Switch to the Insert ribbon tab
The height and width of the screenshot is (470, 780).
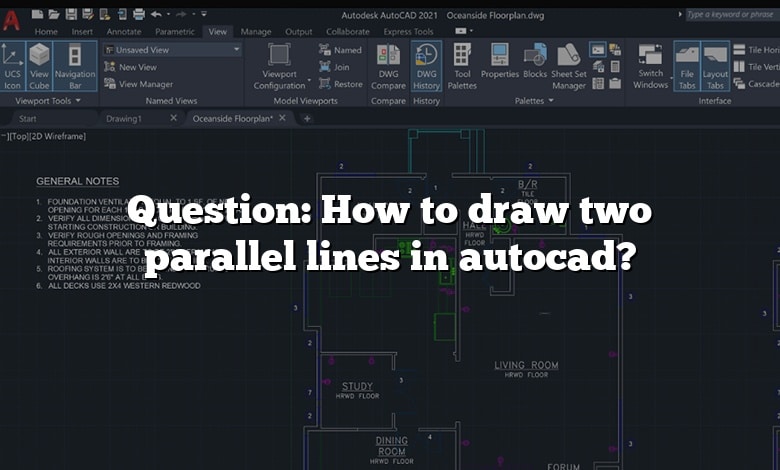pos(82,32)
